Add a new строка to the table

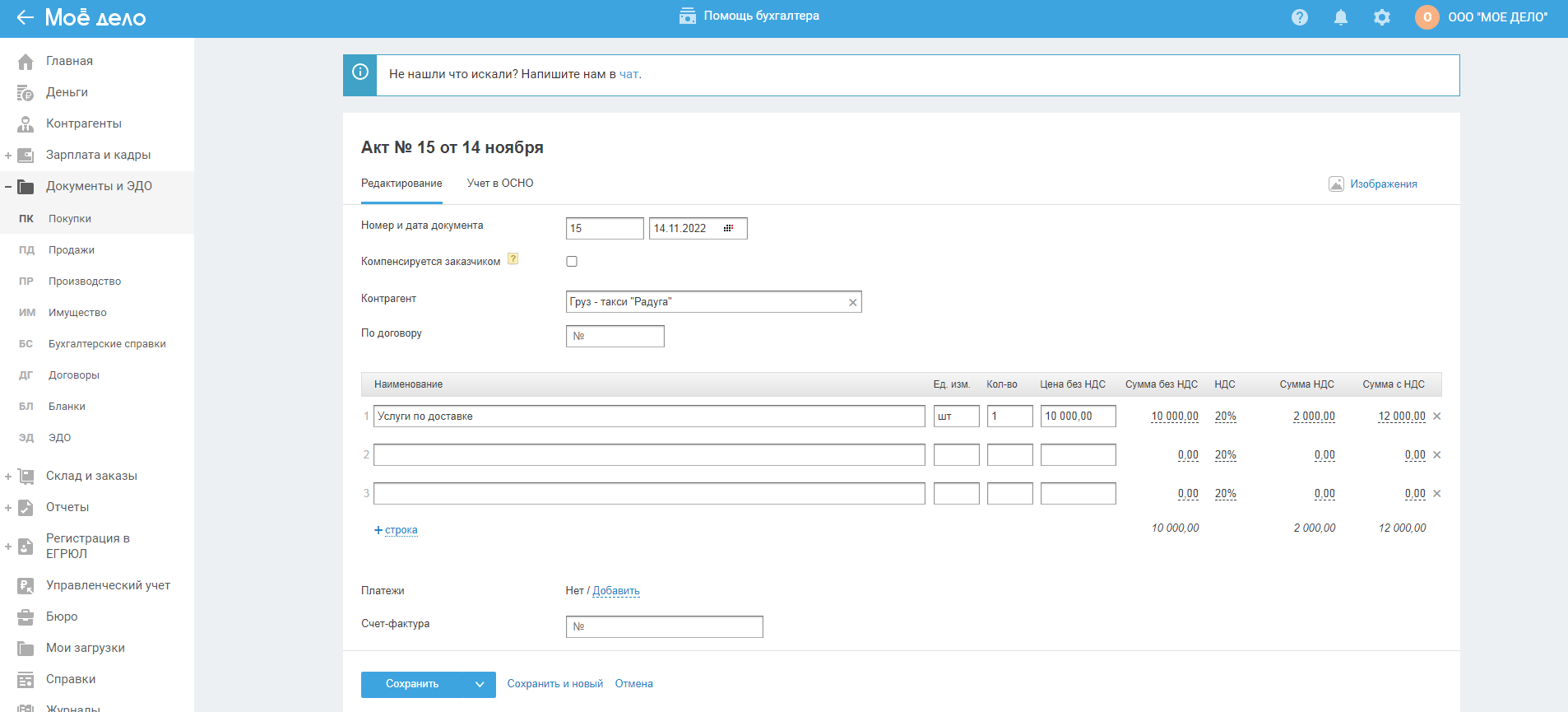pos(400,530)
